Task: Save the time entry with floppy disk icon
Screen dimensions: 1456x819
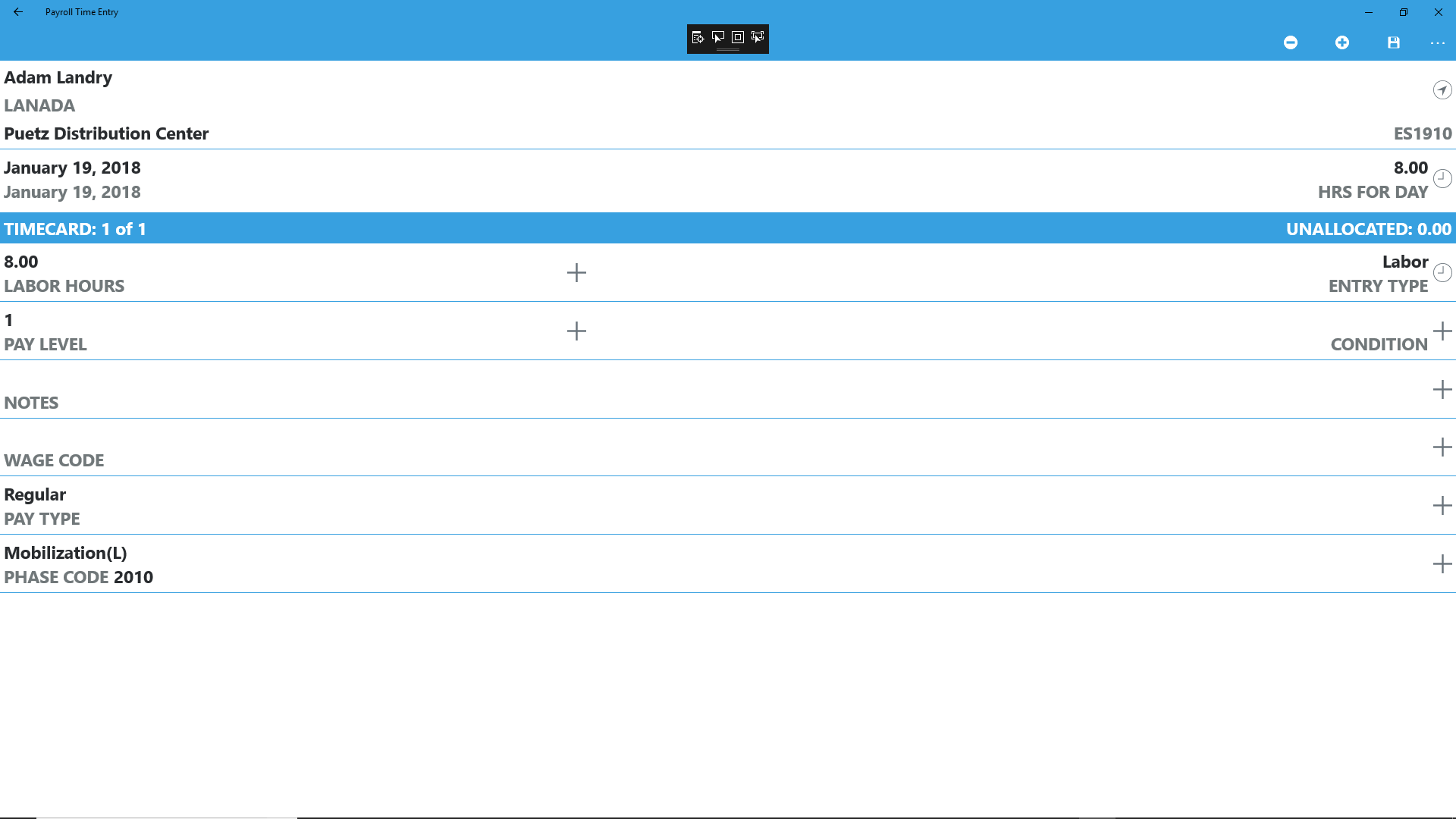Action: click(1394, 43)
